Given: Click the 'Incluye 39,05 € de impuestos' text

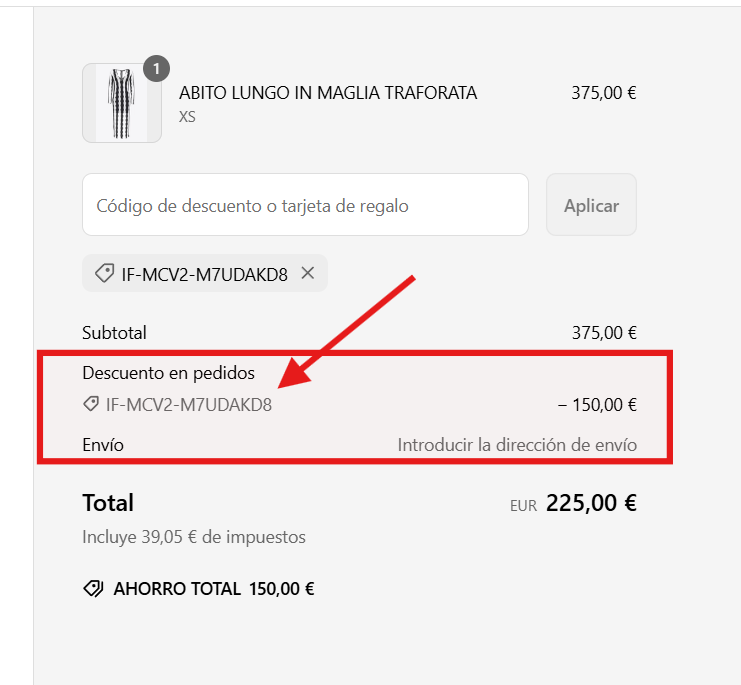Looking at the screenshot, I should click(194, 537).
